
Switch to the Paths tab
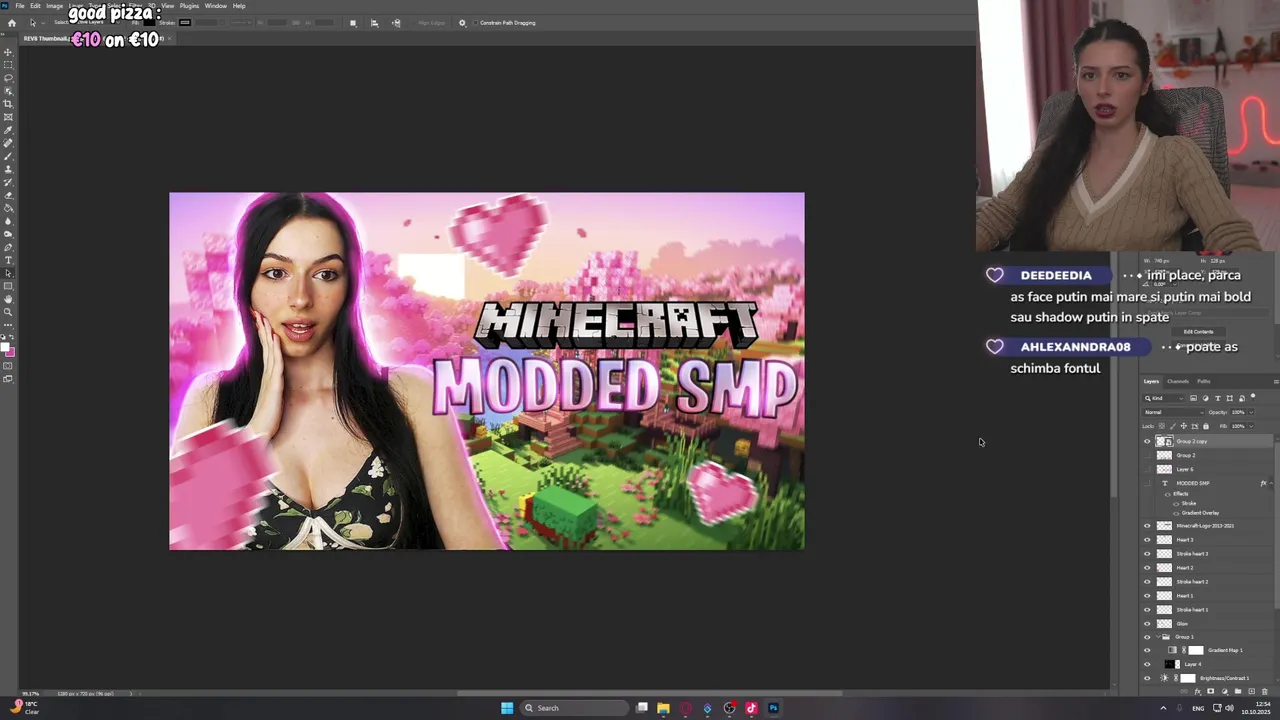point(1204,381)
